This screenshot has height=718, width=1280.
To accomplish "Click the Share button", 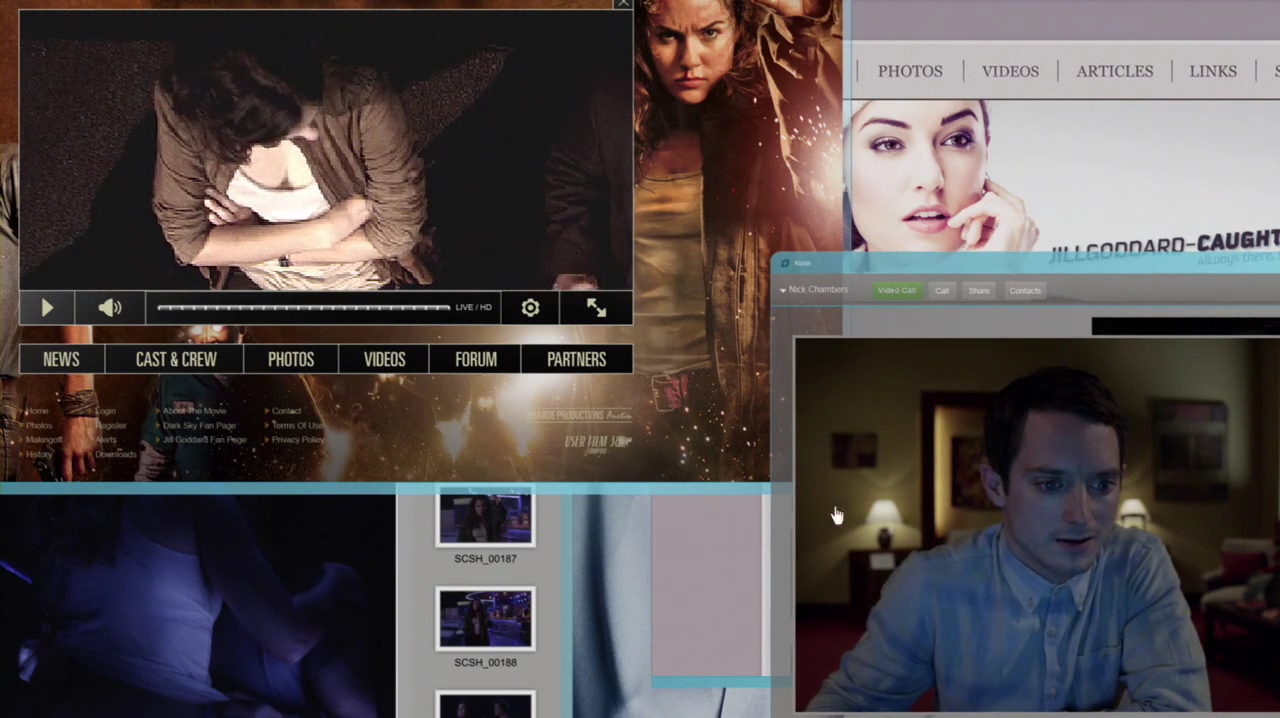I will (979, 290).
